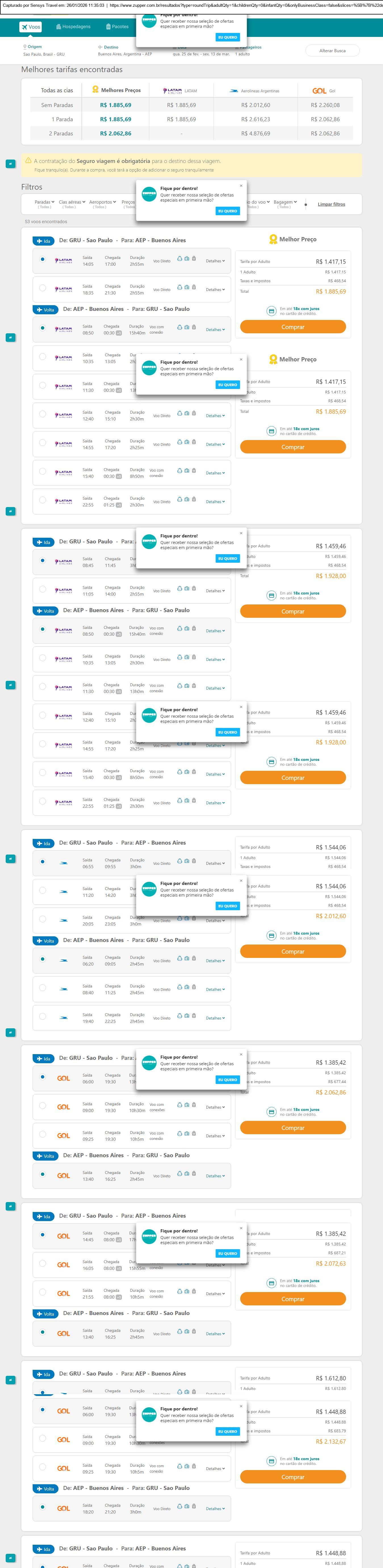Image resolution: width=383 pixels, height=1568 pixels.
Task: Switch to the Hospedagens tab
Action: pyautogui.click(x=73, y=27)
